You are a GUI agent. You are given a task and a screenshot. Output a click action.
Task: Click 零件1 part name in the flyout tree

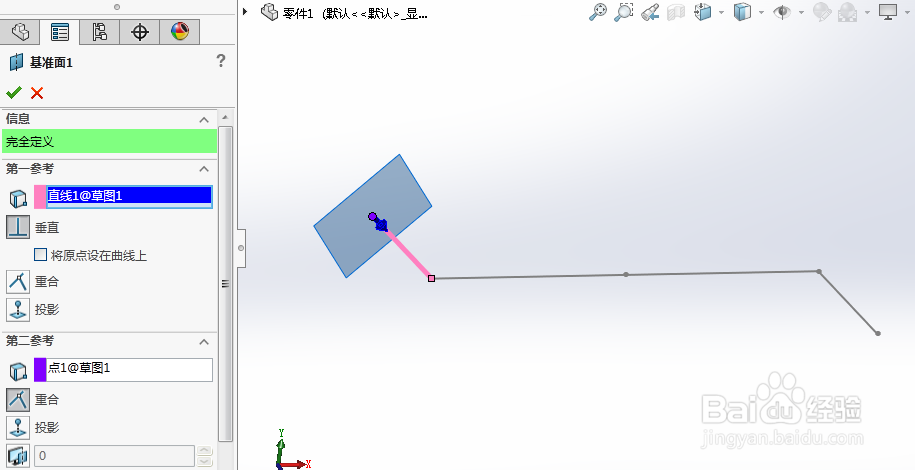pos(298,13)
